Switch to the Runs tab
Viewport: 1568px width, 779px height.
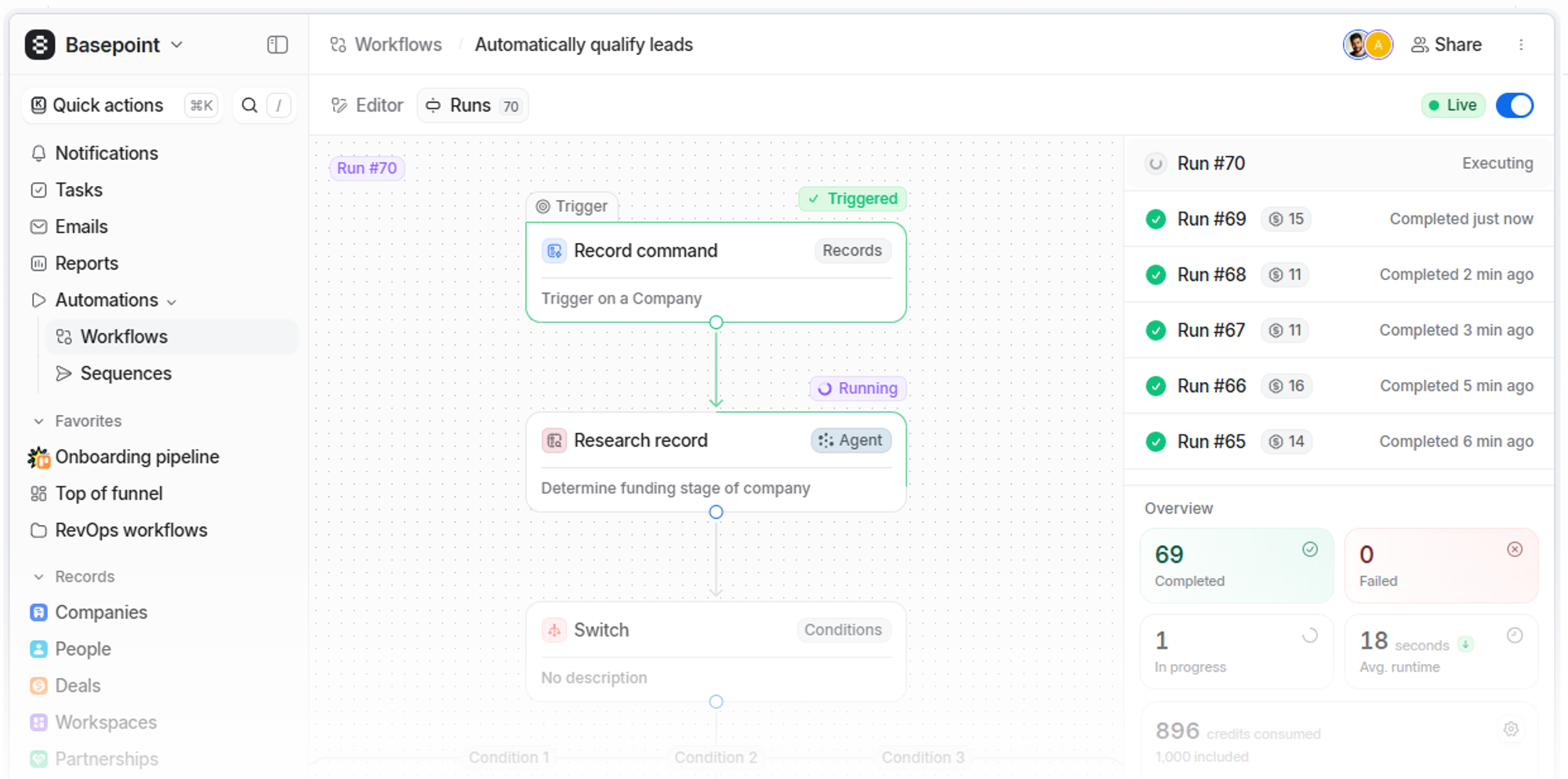(x=473, y=105)
